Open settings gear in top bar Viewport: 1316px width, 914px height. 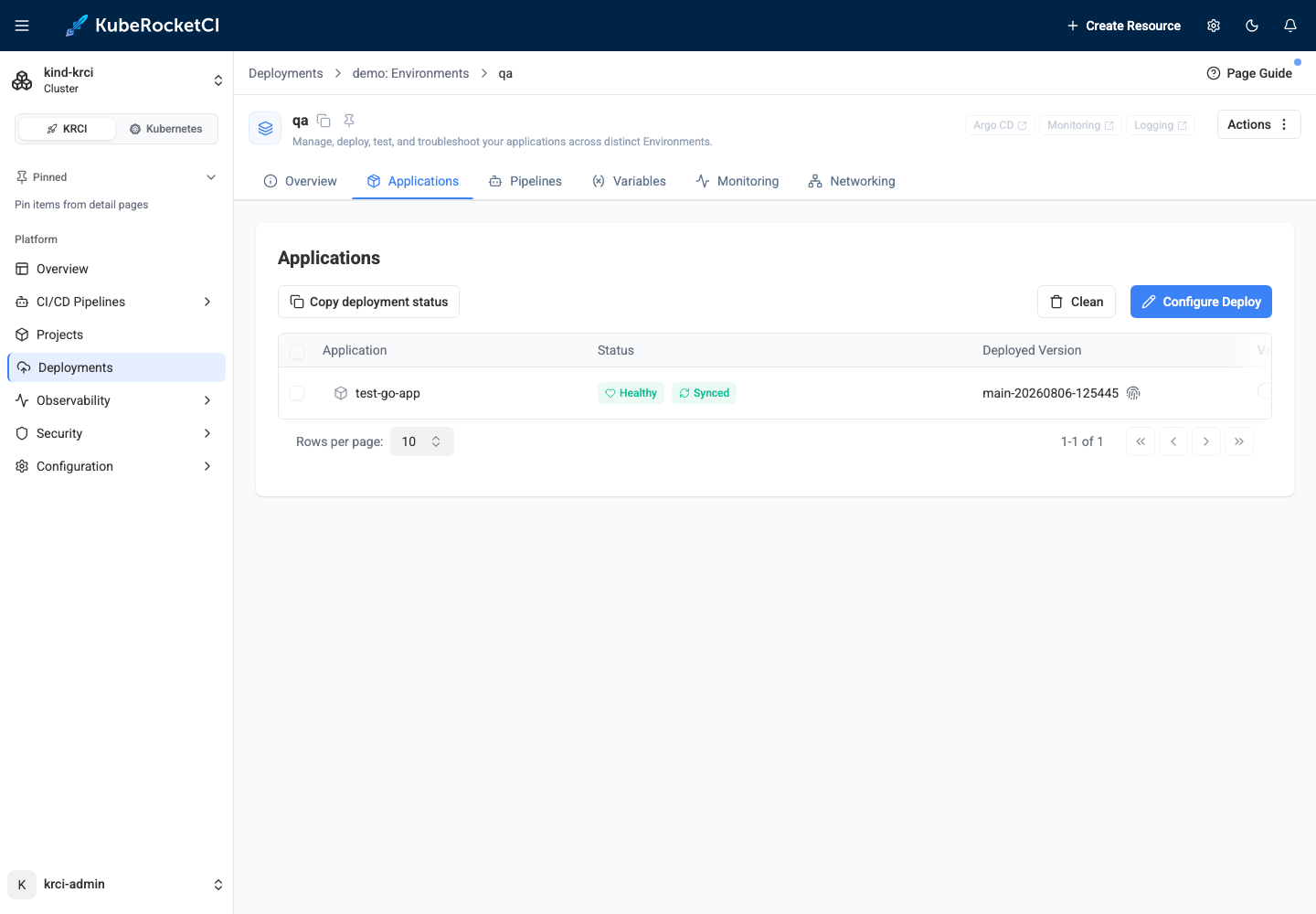tap(1214, 26)
